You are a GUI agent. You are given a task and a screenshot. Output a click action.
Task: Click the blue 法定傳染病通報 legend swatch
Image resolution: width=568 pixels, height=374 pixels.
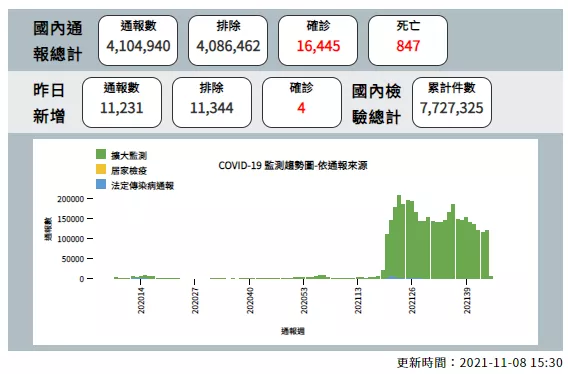pyautogui.click(x=101, y=184)
